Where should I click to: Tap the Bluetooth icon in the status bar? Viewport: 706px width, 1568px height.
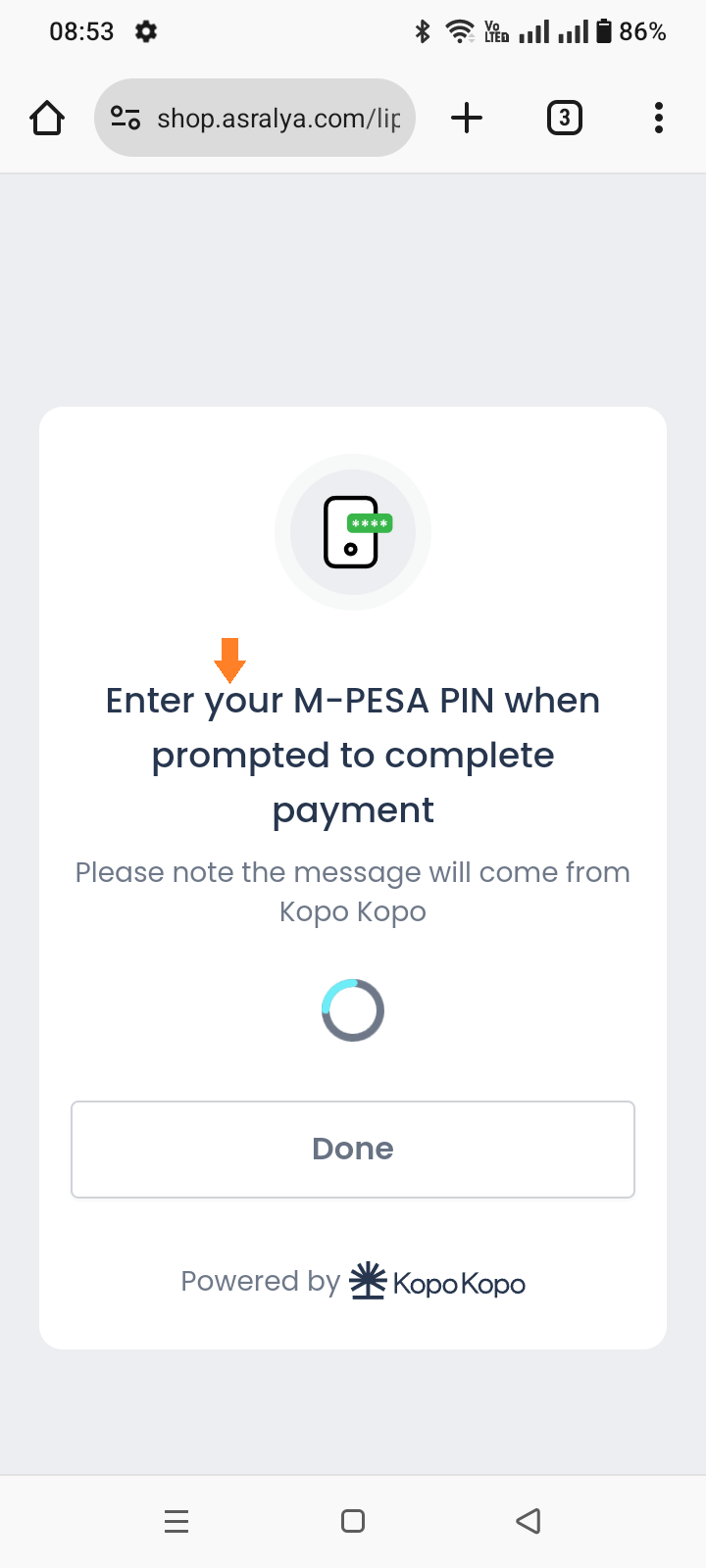coord(423,30)
